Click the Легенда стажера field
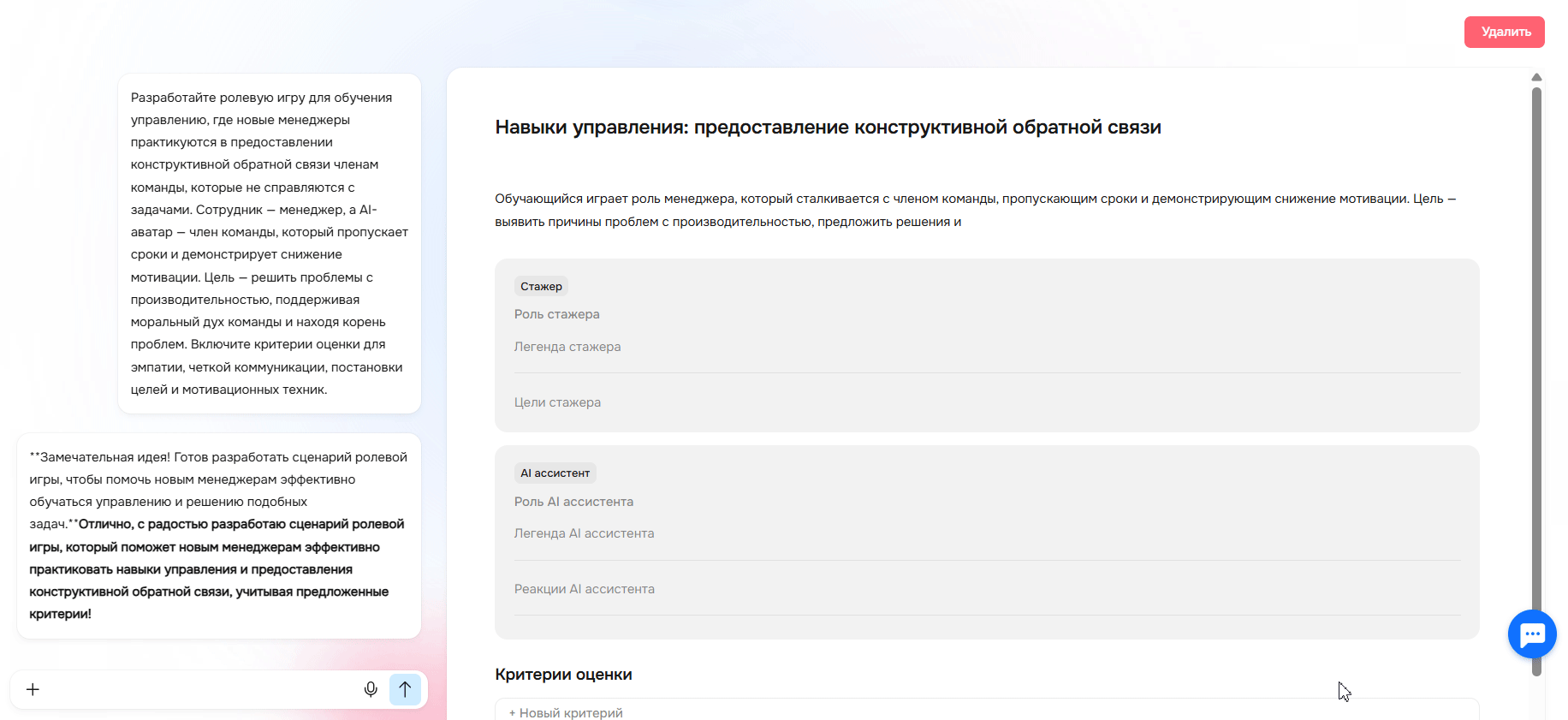The width and height of the screenshot is (1568, 720). point(567,347)
